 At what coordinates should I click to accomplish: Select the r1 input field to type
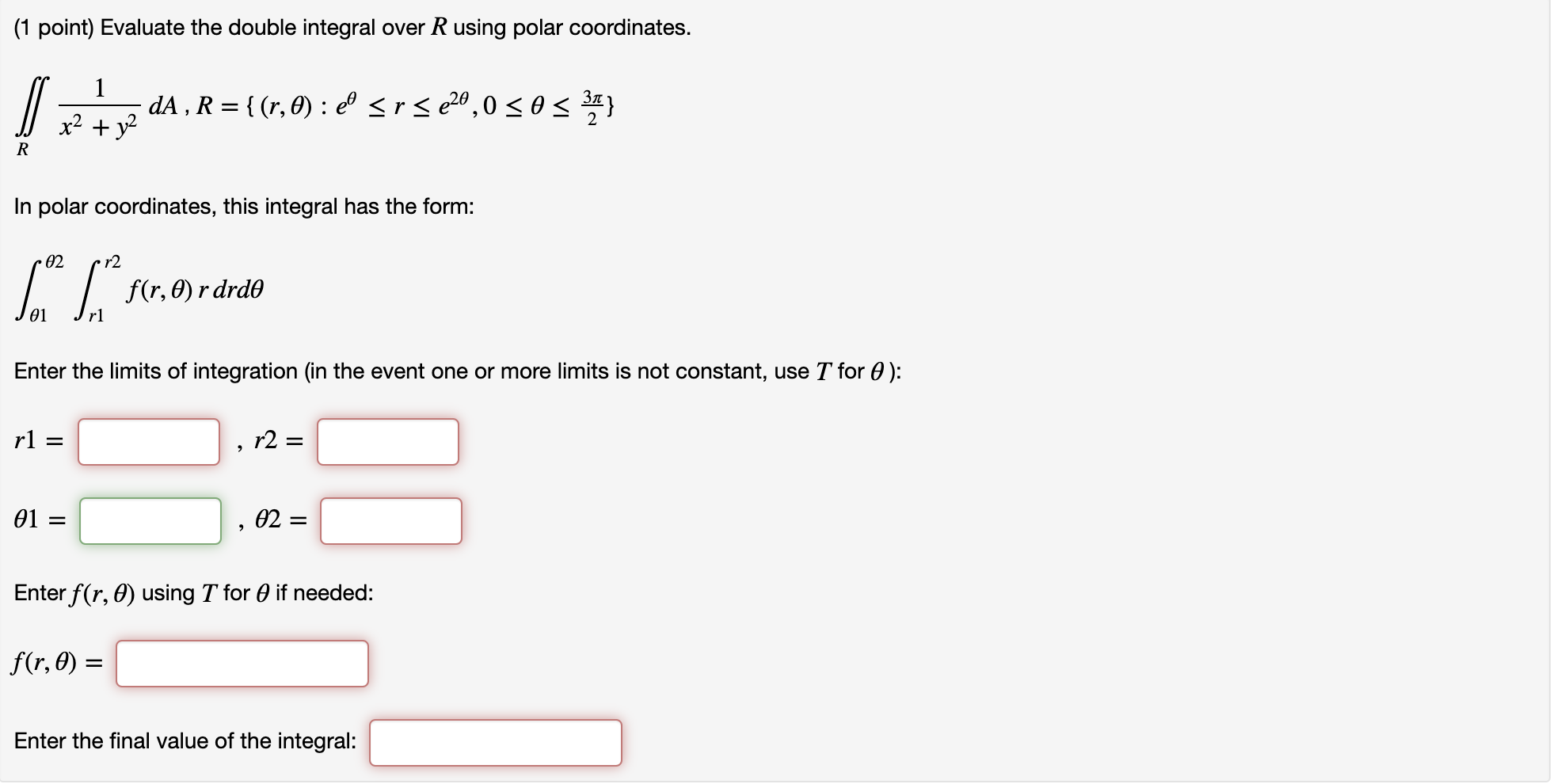(149, 442)
